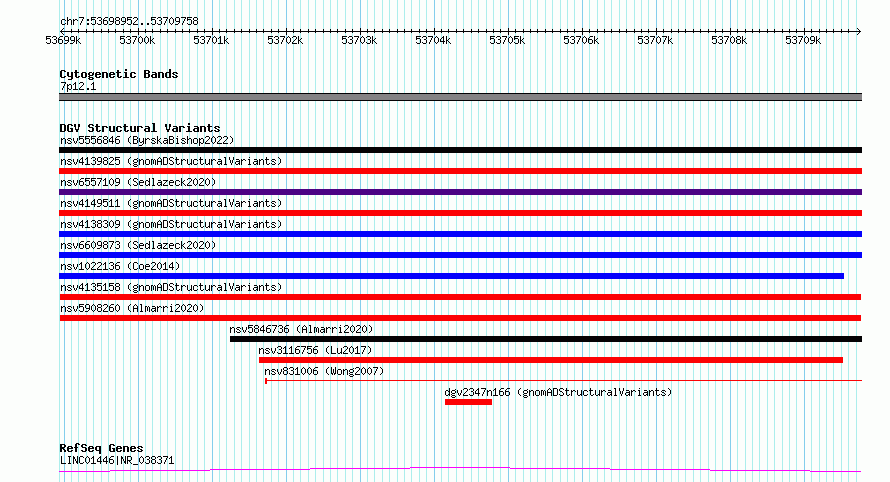
Task: Click the 53709k ruler tick label
Action: tap(803, 40)
